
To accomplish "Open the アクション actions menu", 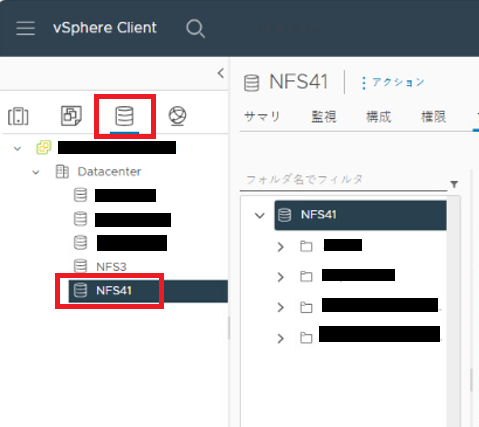I will (392, 82).
